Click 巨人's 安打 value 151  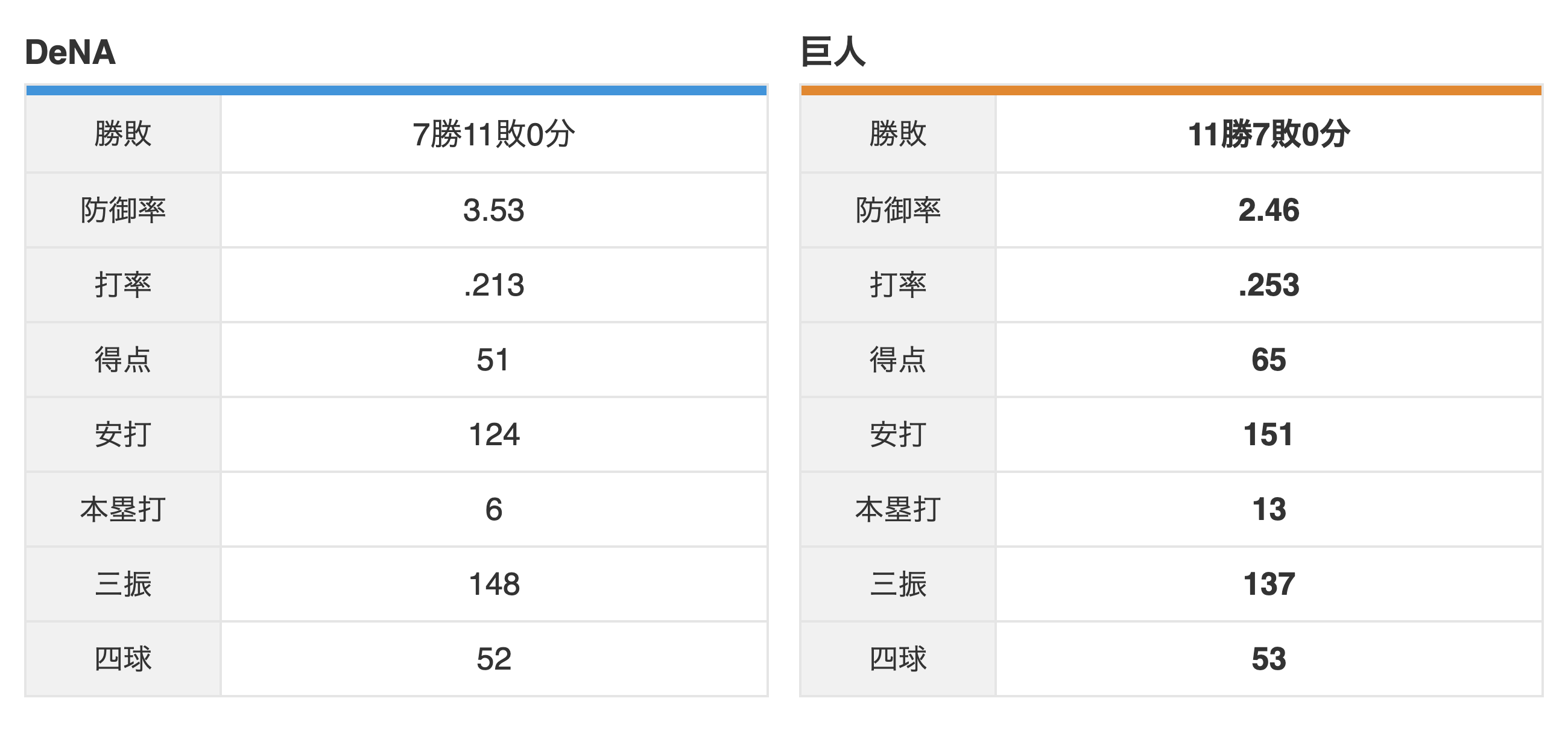1268,435
